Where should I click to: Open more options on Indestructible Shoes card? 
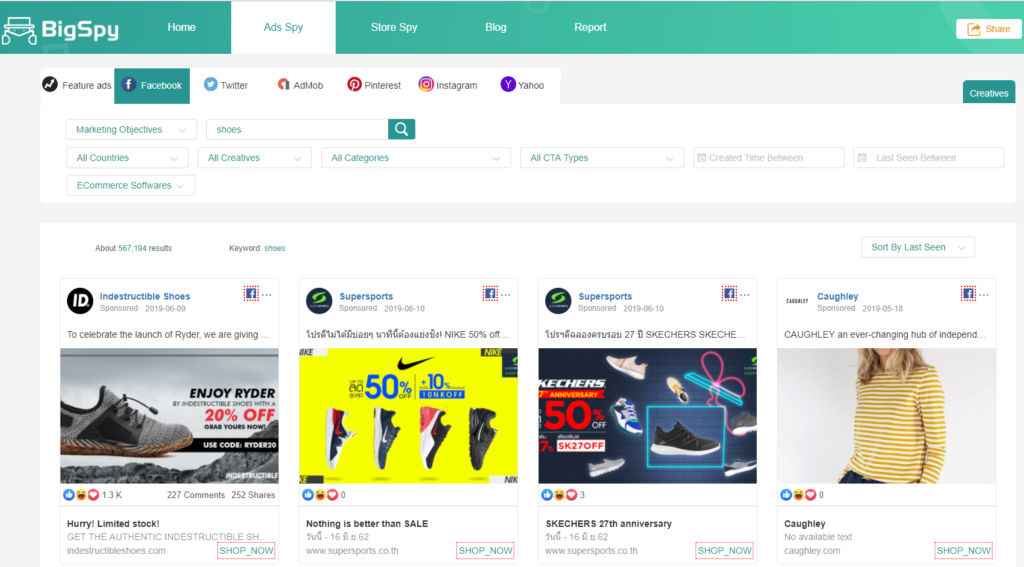(266, 295)
